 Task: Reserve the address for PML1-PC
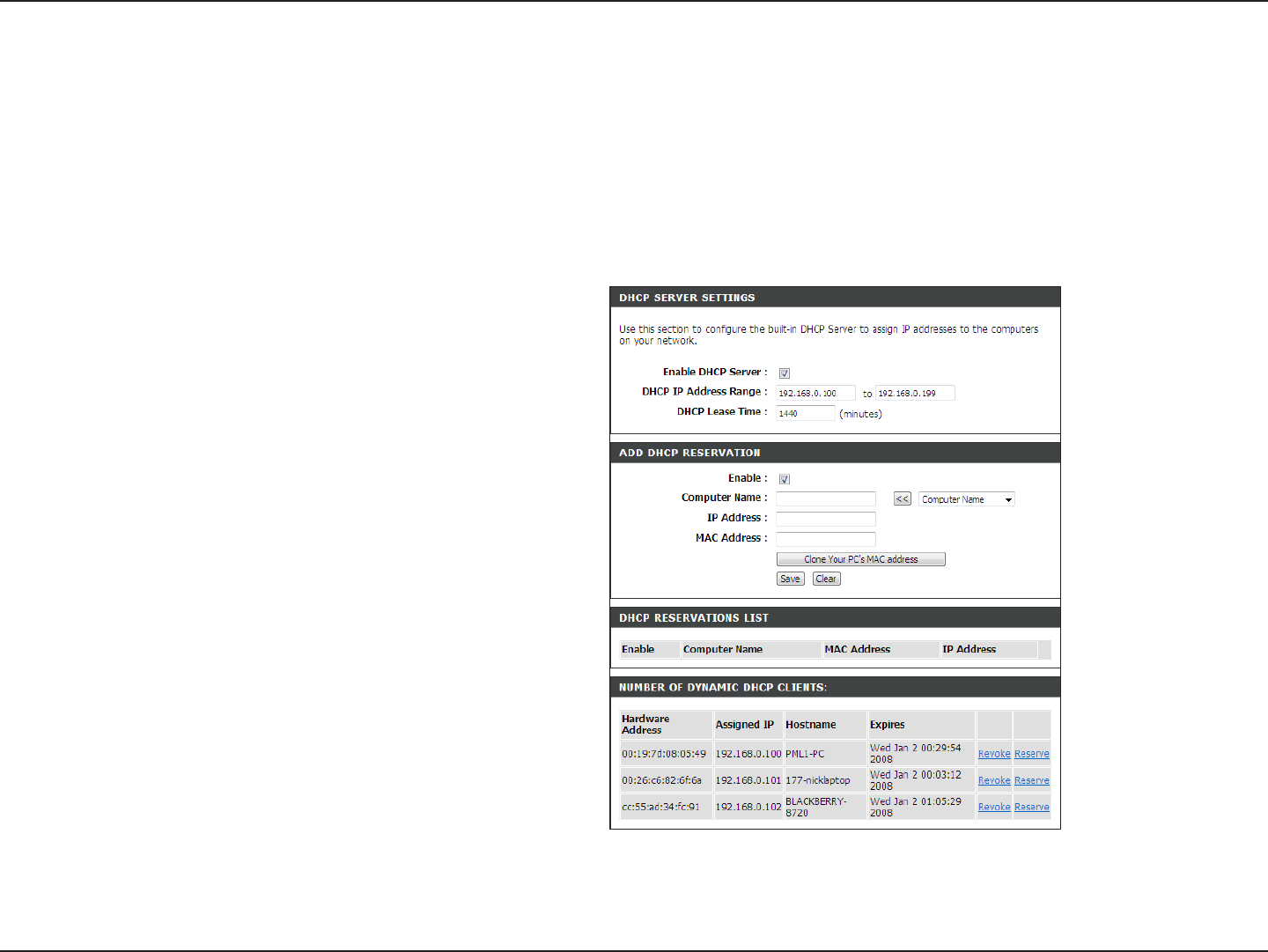(1032, 754)
